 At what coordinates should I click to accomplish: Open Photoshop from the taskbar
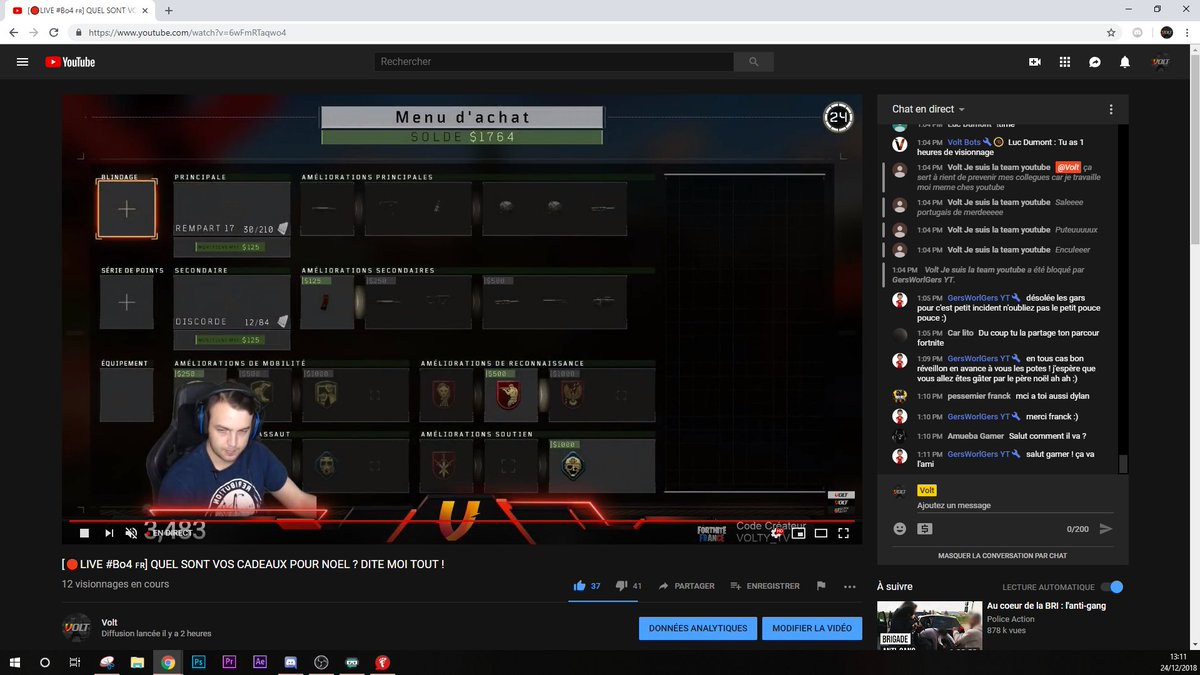pyautogui.click(x=198, y=662)
